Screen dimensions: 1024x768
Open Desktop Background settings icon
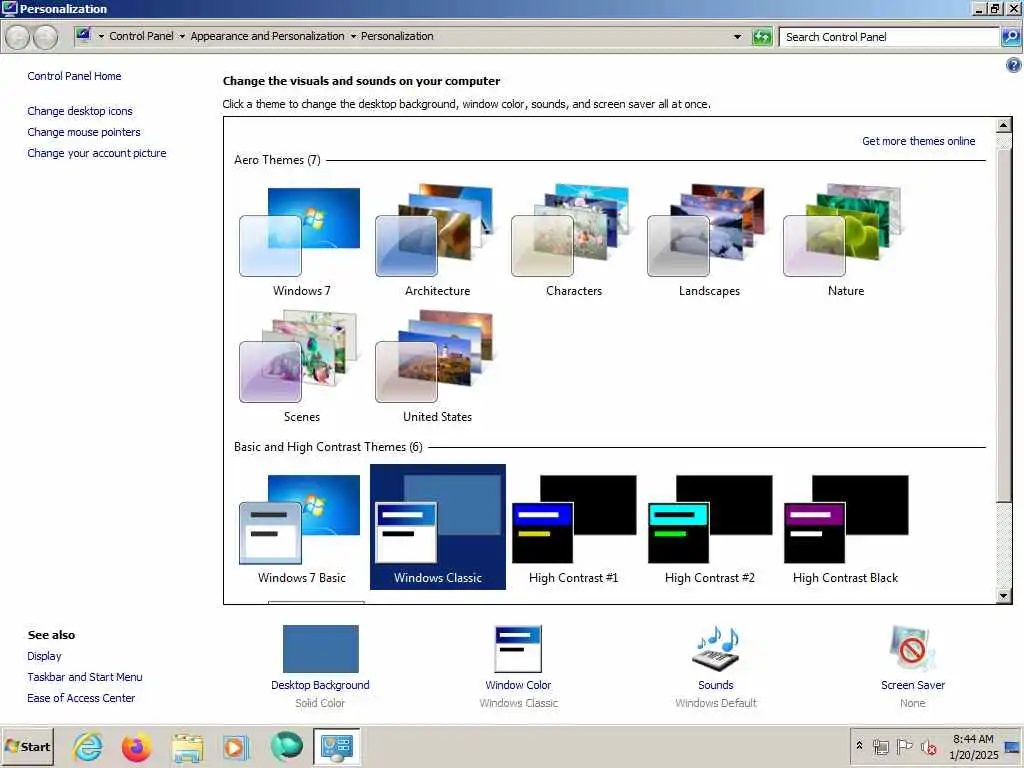pyautogui.click(x=320, y=648)
